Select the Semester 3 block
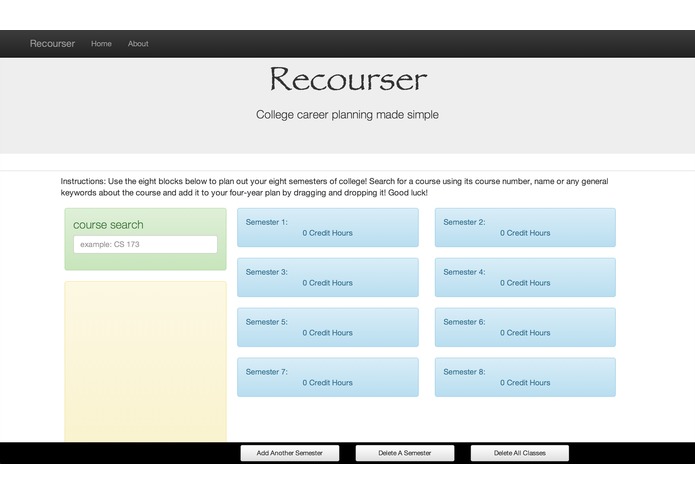695x494 pixels. (328, 277)
